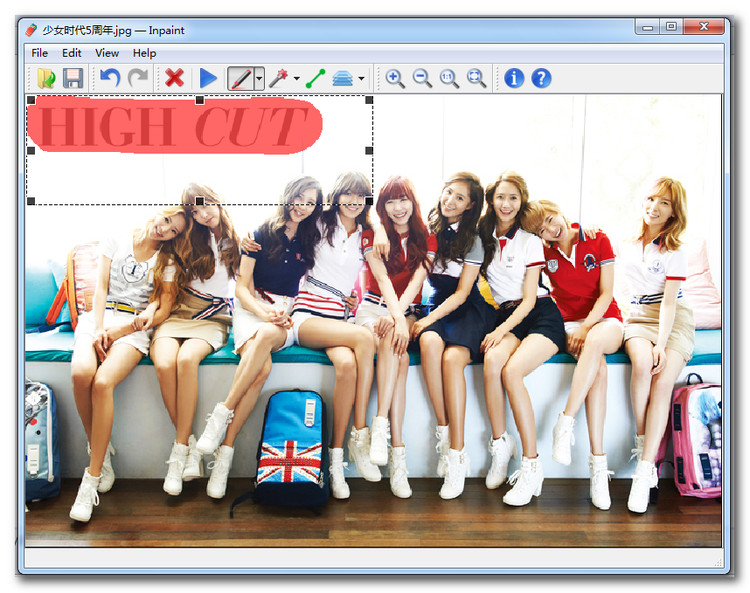Screen dimensions: 750x593
Task: Zoom out of the image
Action: click(422, 78)
